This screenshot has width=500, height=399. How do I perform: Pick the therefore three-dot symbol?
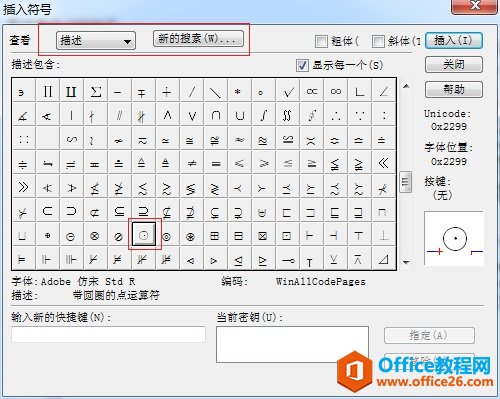click(336, 115)
